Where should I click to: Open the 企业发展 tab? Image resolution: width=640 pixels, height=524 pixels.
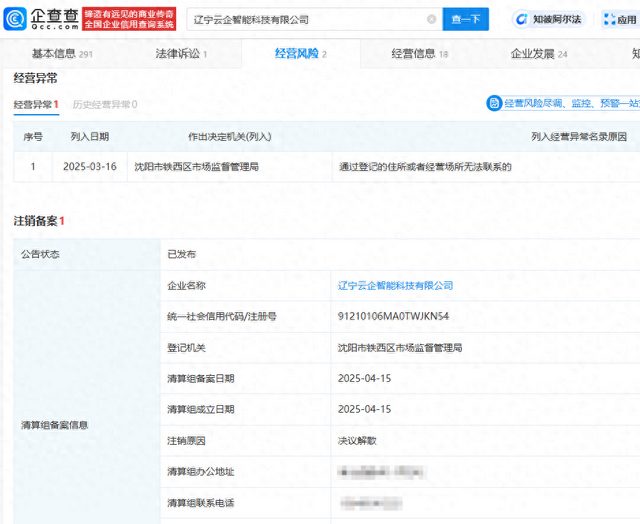tap(539, 53)
